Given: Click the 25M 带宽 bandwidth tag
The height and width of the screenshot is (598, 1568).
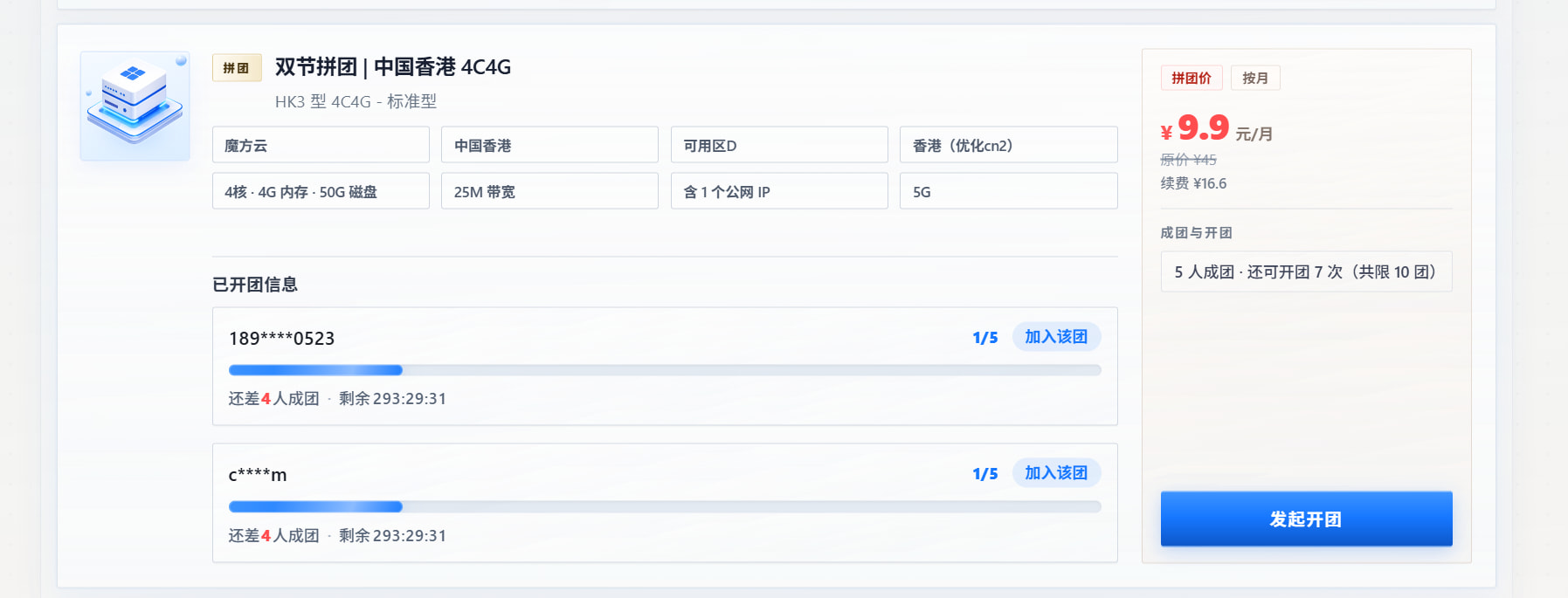Looking at the screenshot, I should click(x=549, y=191).
